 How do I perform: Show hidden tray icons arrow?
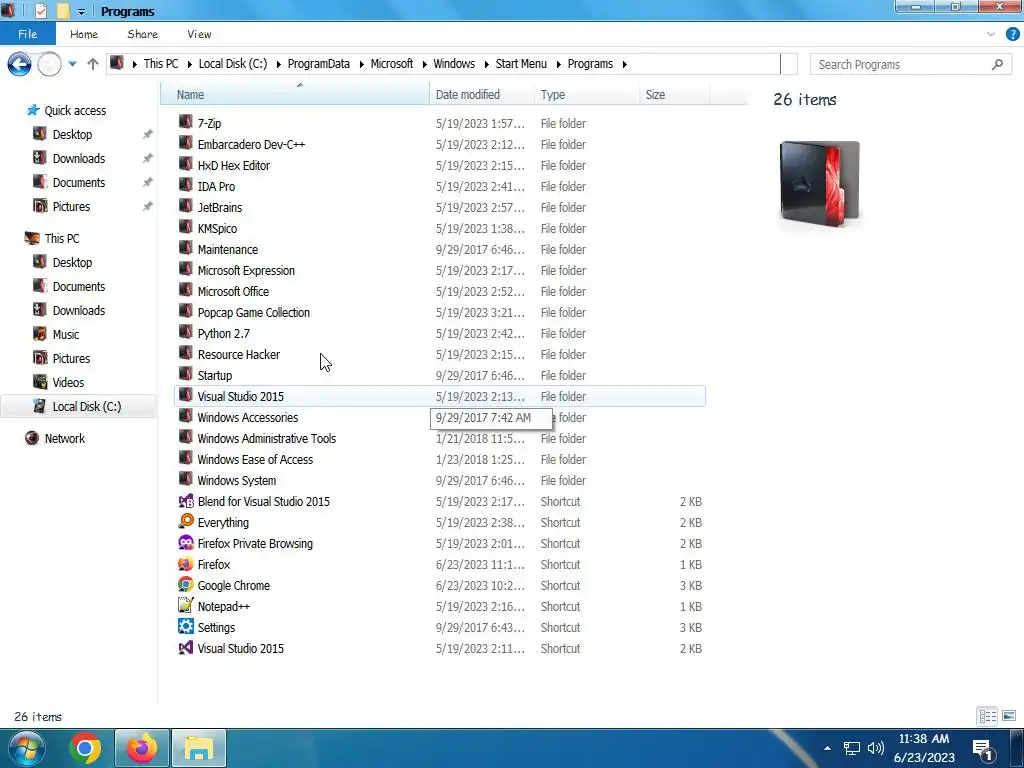(827, 748)
